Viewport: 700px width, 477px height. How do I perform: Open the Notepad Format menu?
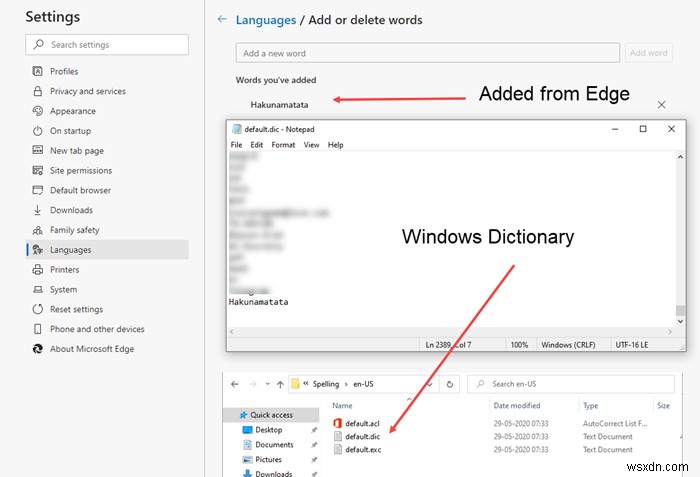point(283,145)
